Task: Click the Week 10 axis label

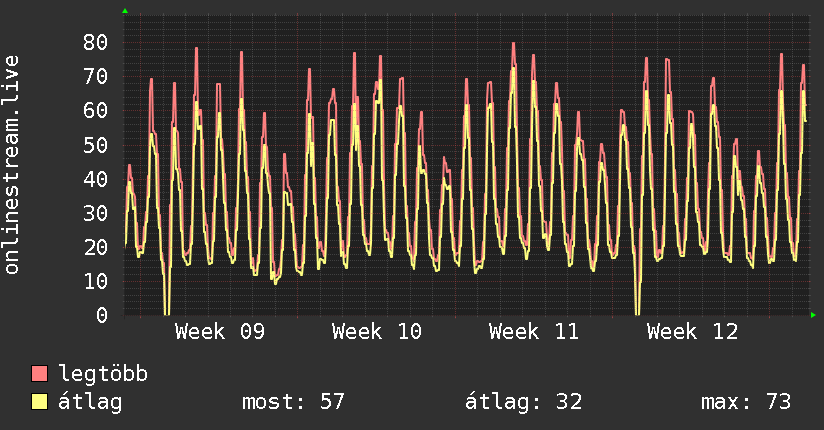Action: coord(377,332)
